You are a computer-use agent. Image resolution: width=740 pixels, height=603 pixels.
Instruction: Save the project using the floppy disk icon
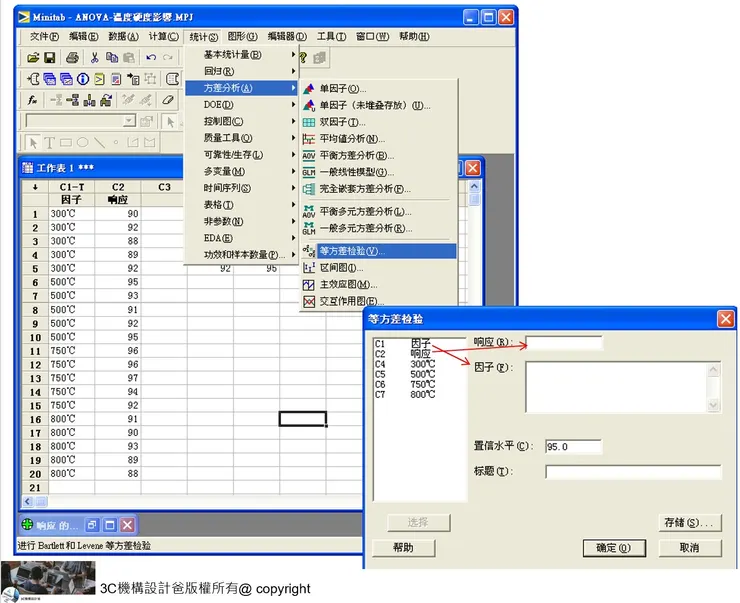click(x=50, y=58)
